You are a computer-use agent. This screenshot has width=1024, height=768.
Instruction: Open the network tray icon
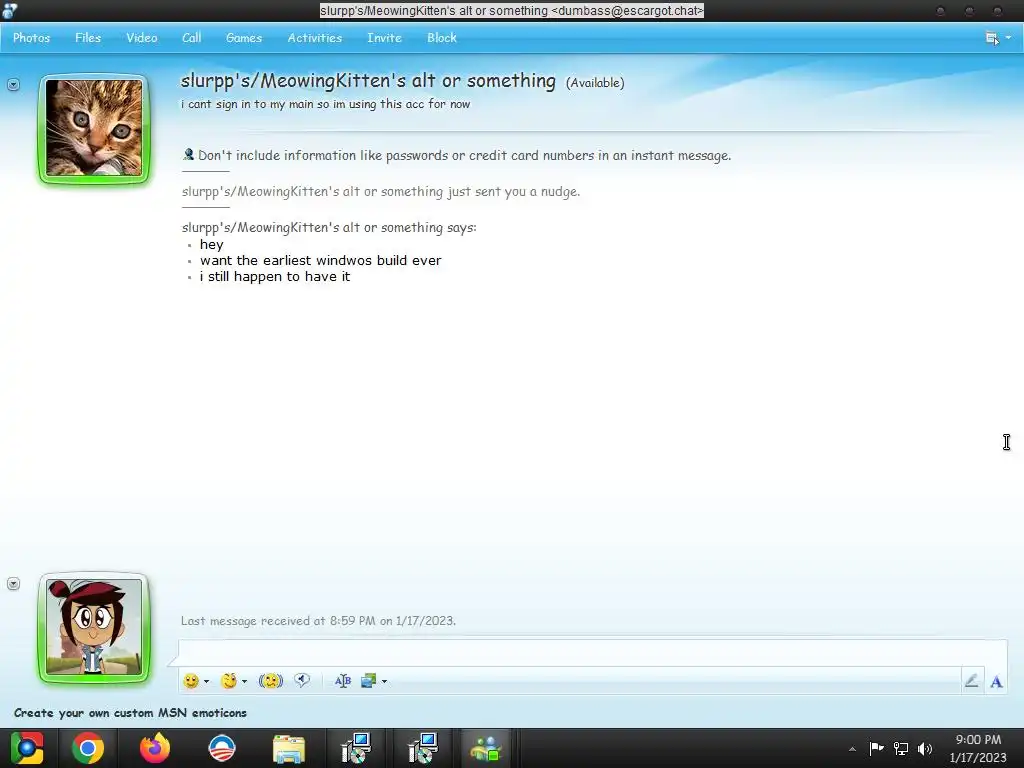[901, 748]
